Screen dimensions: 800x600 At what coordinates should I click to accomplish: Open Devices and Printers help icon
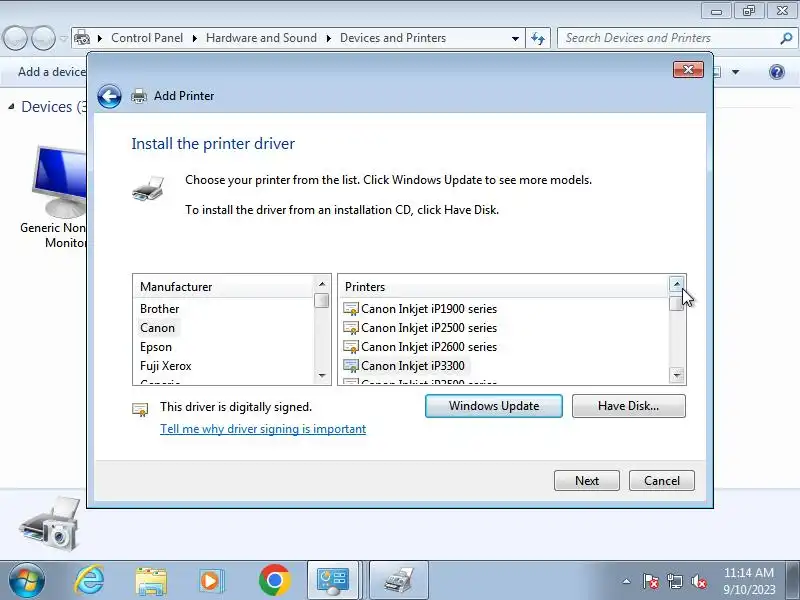777,72
